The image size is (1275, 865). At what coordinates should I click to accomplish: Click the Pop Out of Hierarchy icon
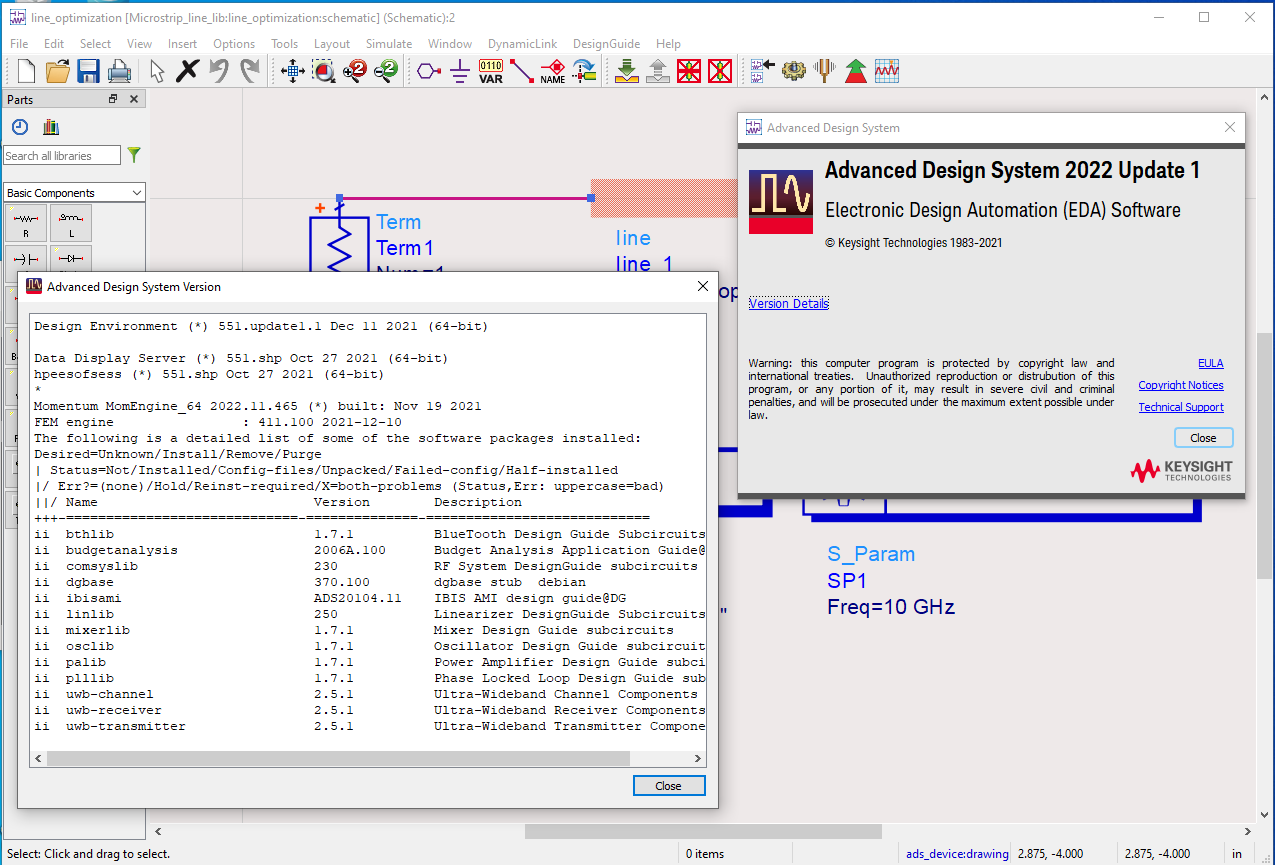pyautogui.click(x=658, y=71)
